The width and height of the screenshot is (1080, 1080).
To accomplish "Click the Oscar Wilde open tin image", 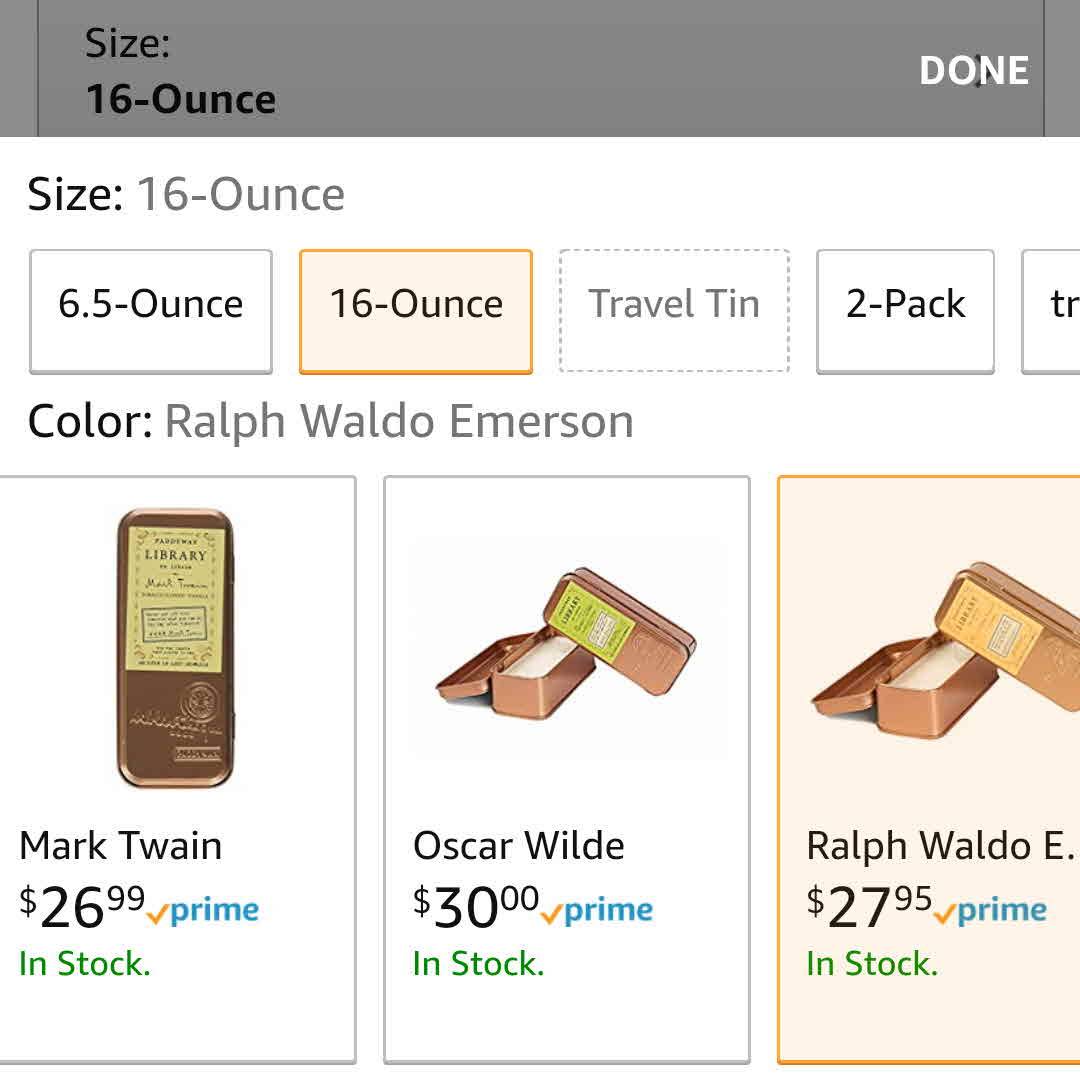I will click(566, 648).
